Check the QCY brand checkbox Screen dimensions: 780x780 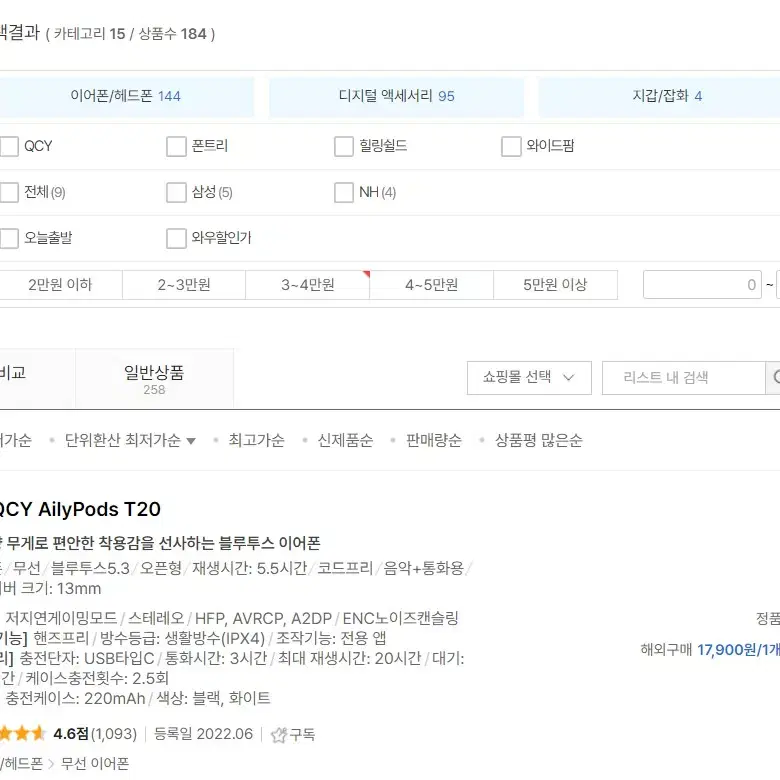(8, 146)
